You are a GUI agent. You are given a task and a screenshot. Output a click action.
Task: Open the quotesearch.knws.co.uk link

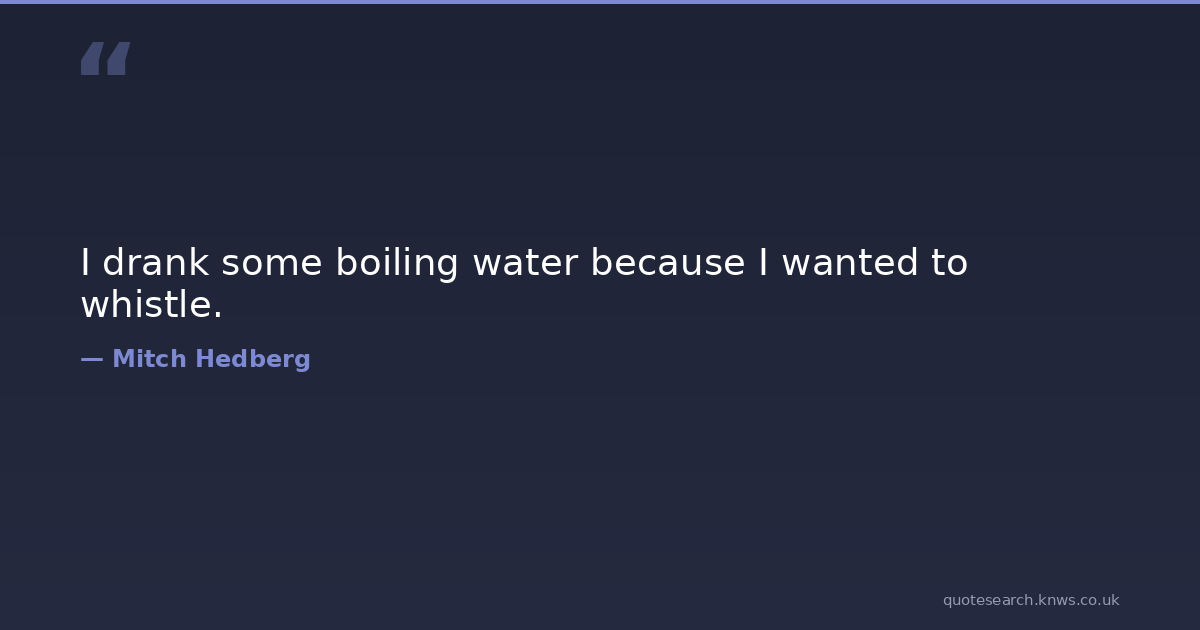[1030, 600]
